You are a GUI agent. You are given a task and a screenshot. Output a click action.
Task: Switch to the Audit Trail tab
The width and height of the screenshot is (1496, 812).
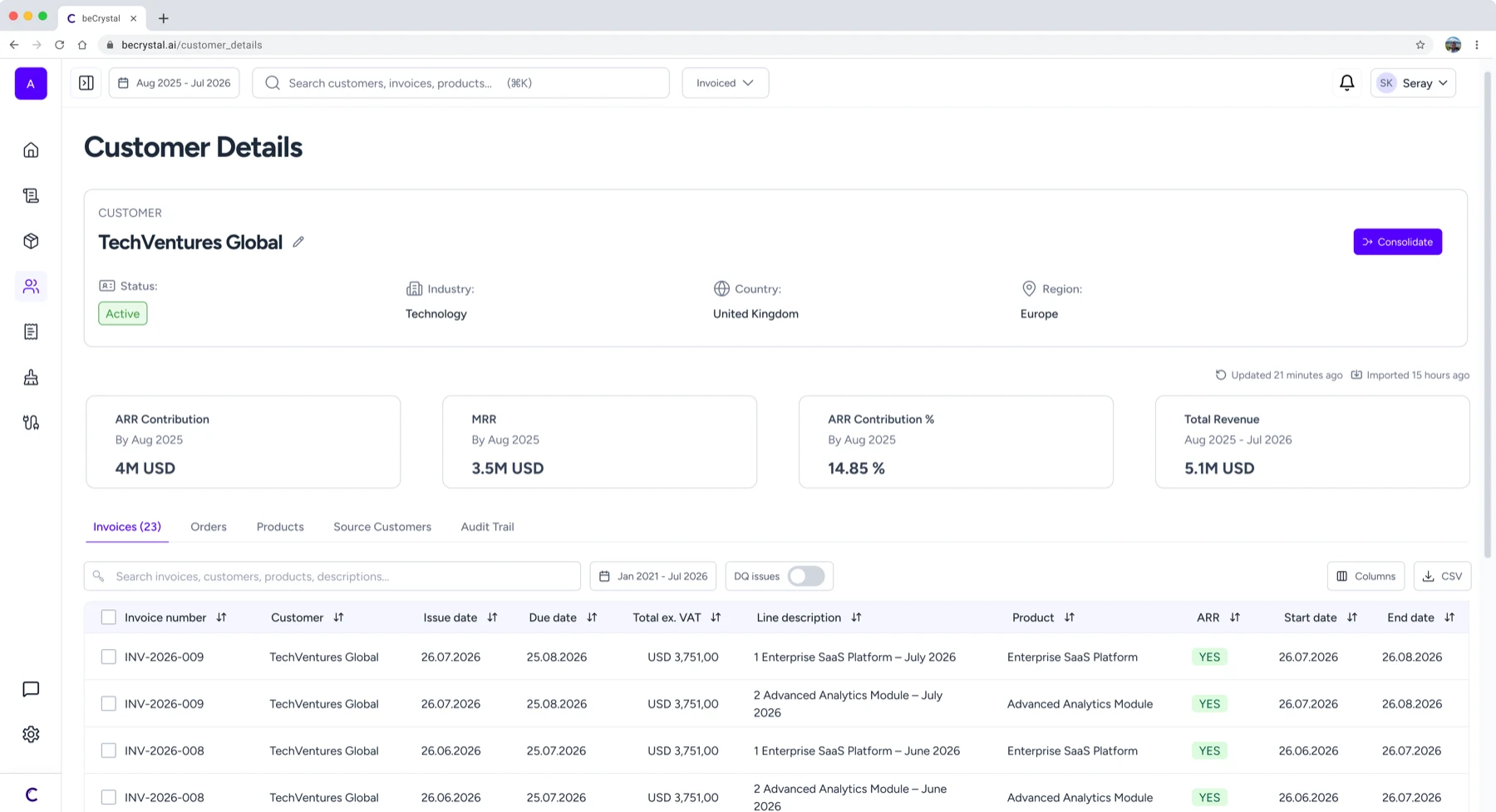(x=487, y=527)
